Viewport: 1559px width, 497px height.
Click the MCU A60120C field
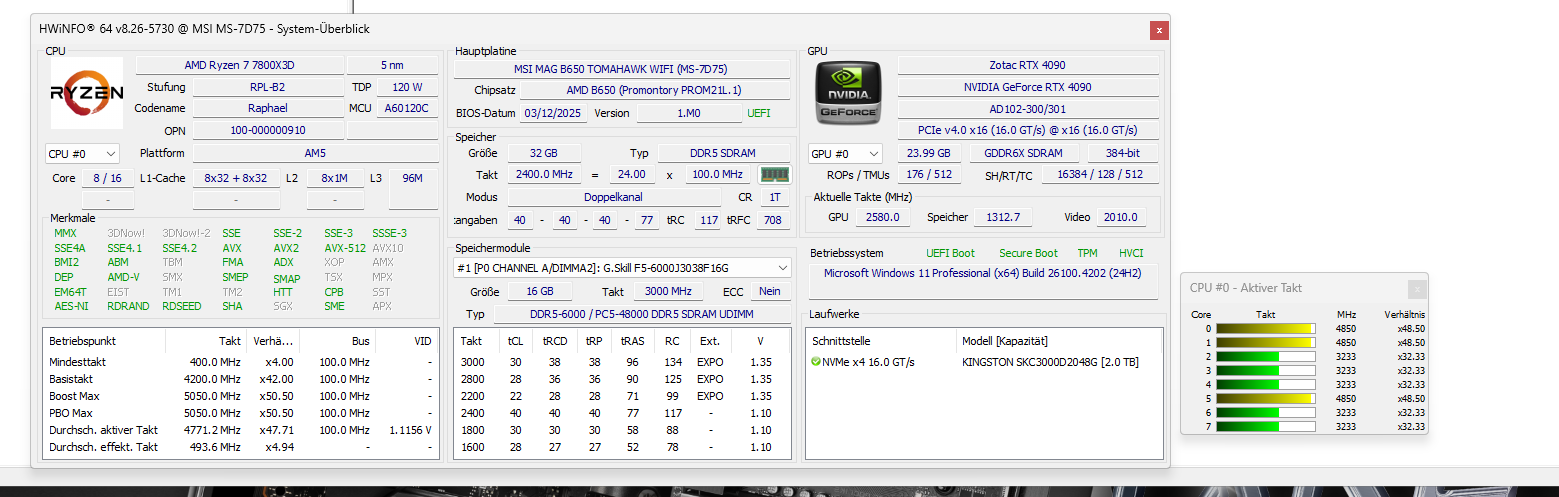click(x=406, y=108)
